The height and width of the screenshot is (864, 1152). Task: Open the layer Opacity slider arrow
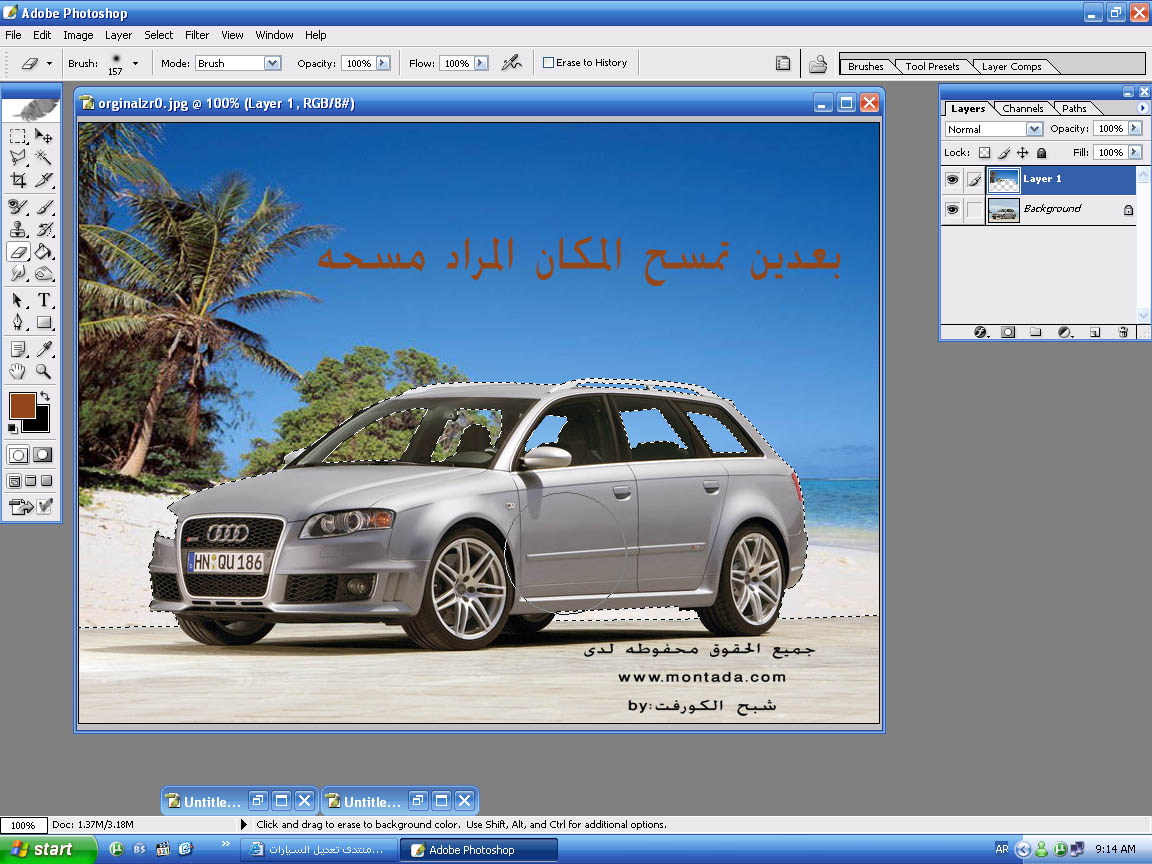[1135, 129]
